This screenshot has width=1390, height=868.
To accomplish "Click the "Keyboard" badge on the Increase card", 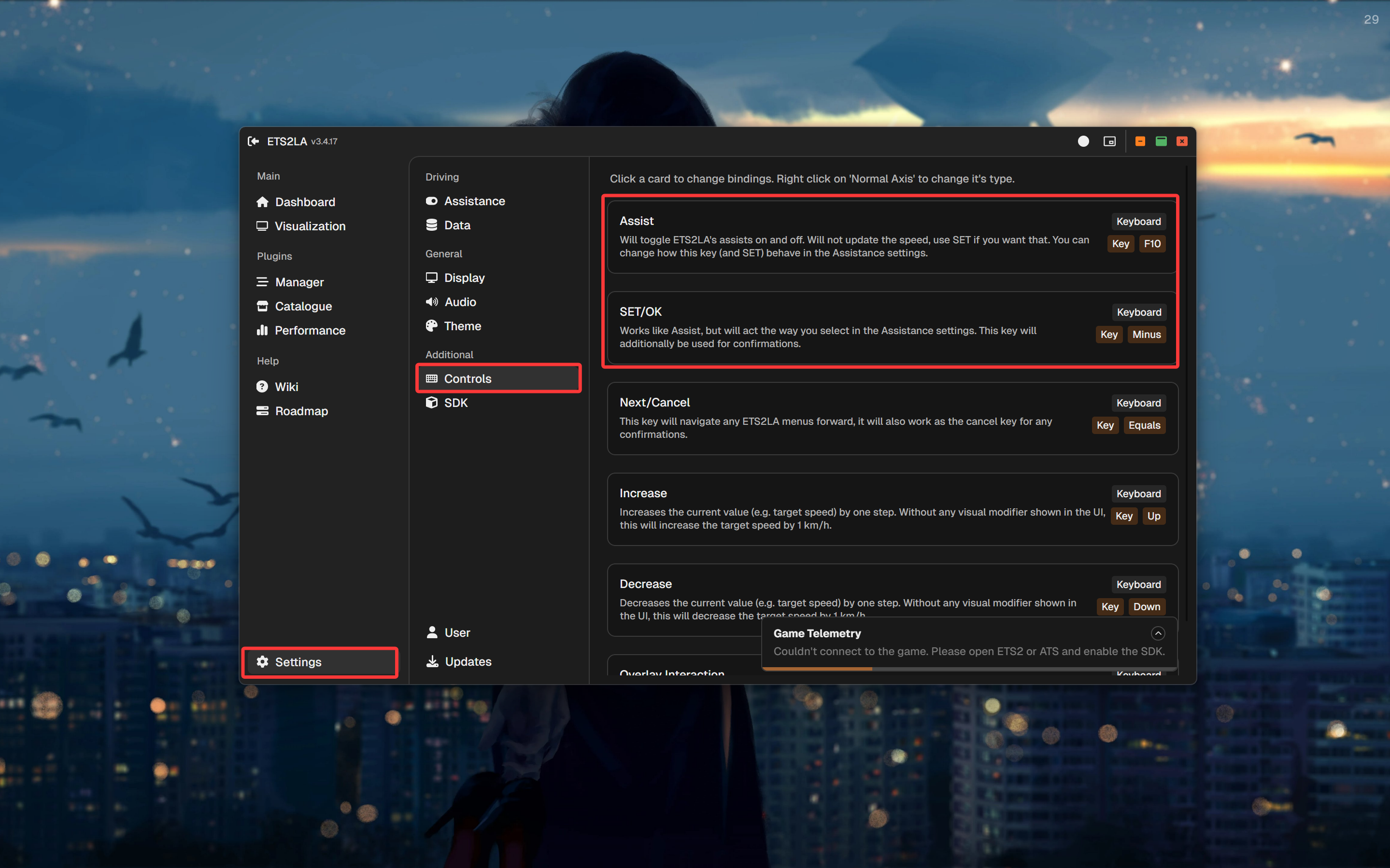I will pos(1138,494).
